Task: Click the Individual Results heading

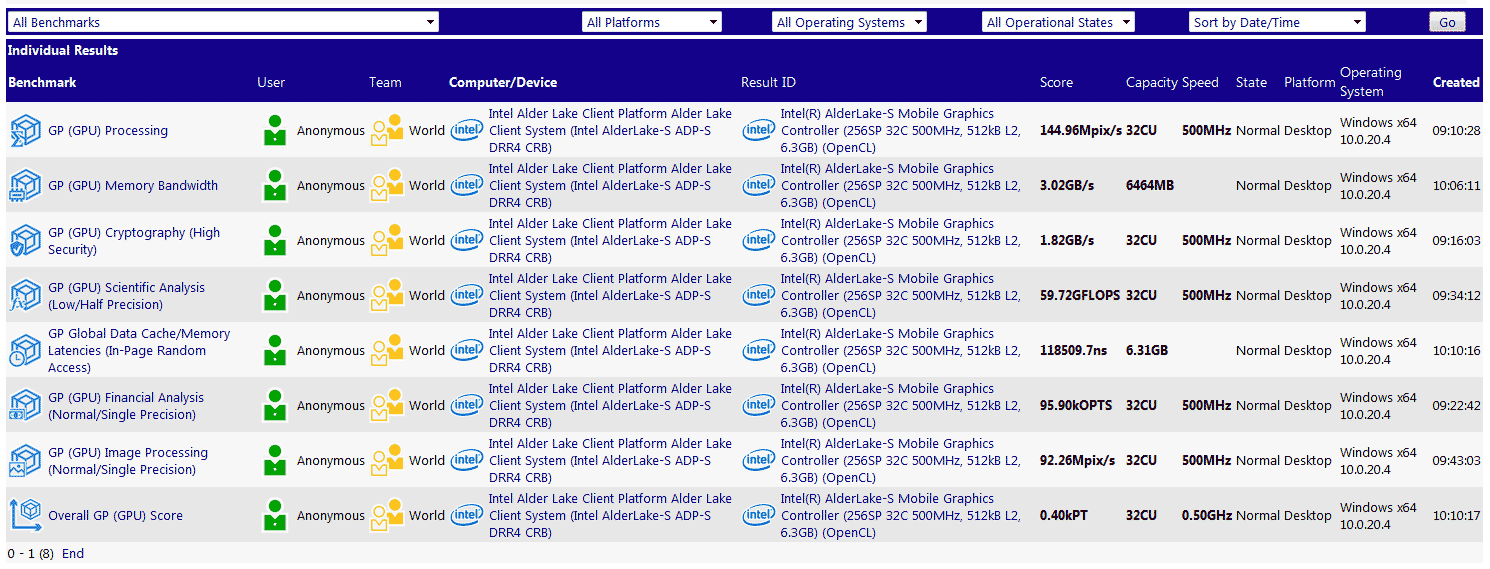Action: click(x=63, y=50)
